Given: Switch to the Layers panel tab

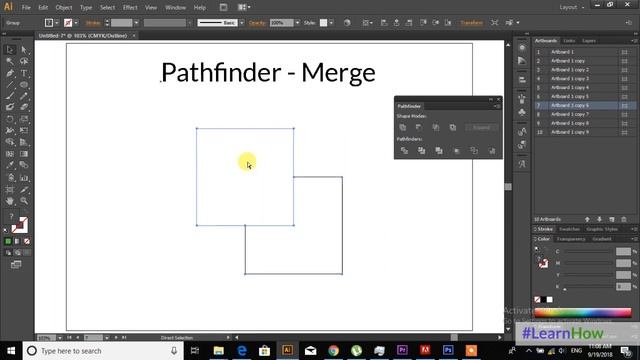Looking at the screenshot, I should (x=589, y=41).
